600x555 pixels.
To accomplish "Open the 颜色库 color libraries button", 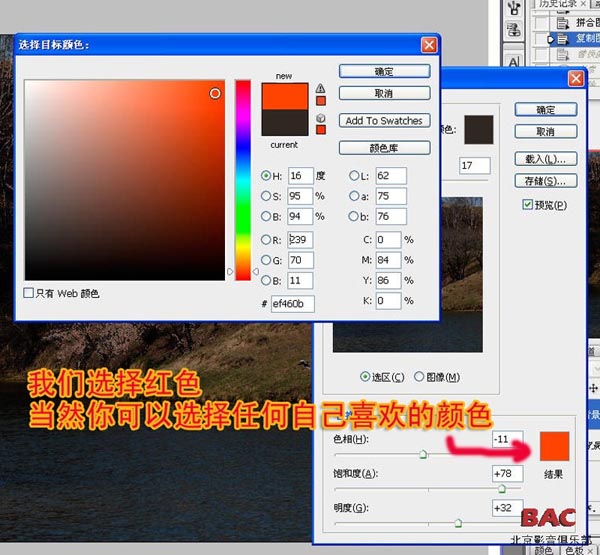I will pyautogui.click(x=385, y=148).
